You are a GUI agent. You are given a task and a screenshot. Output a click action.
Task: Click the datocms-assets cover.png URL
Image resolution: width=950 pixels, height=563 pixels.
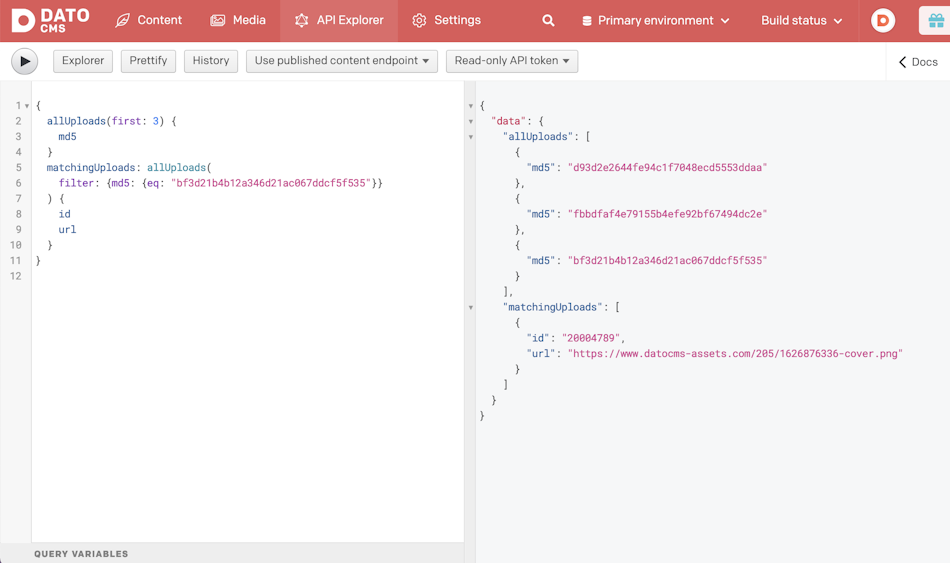pyautogui.click(x=735, y=353)
